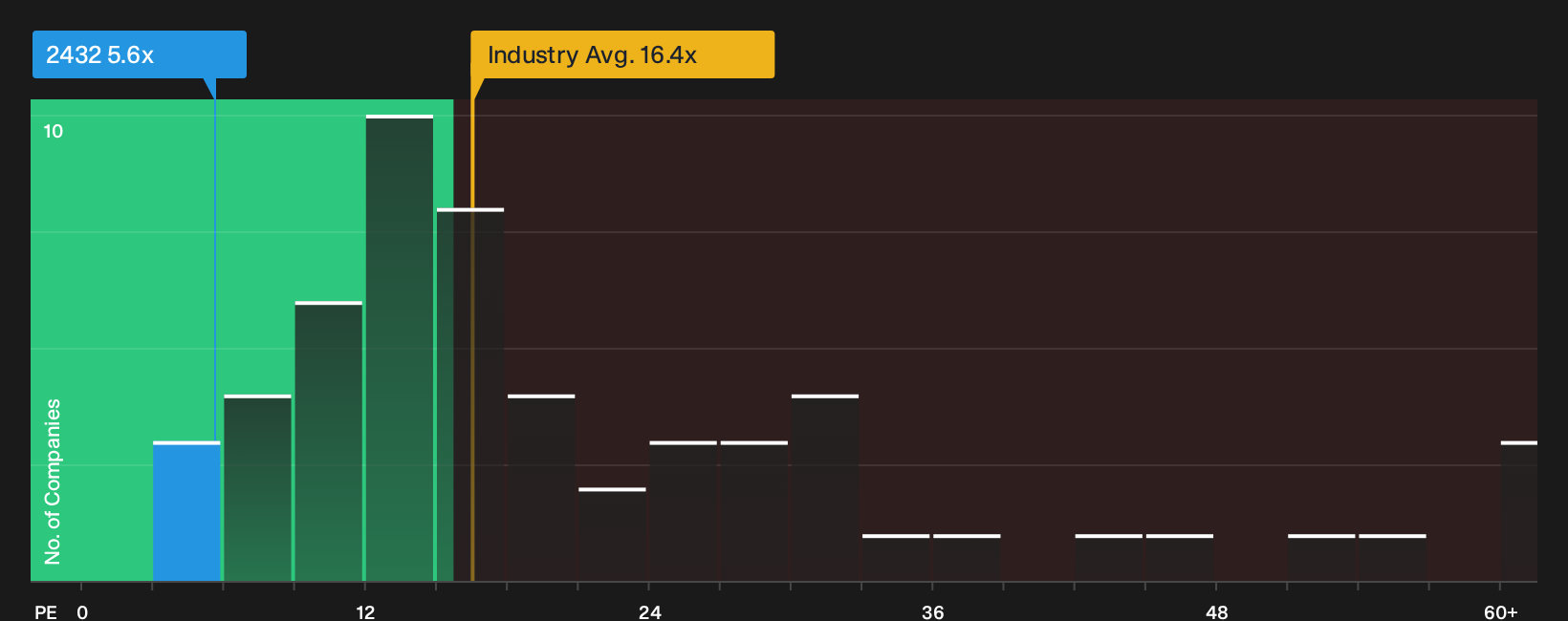Click the low bar starting at PE 36
This screenshot has height=621, width=1568.
(x=967, y=558)
